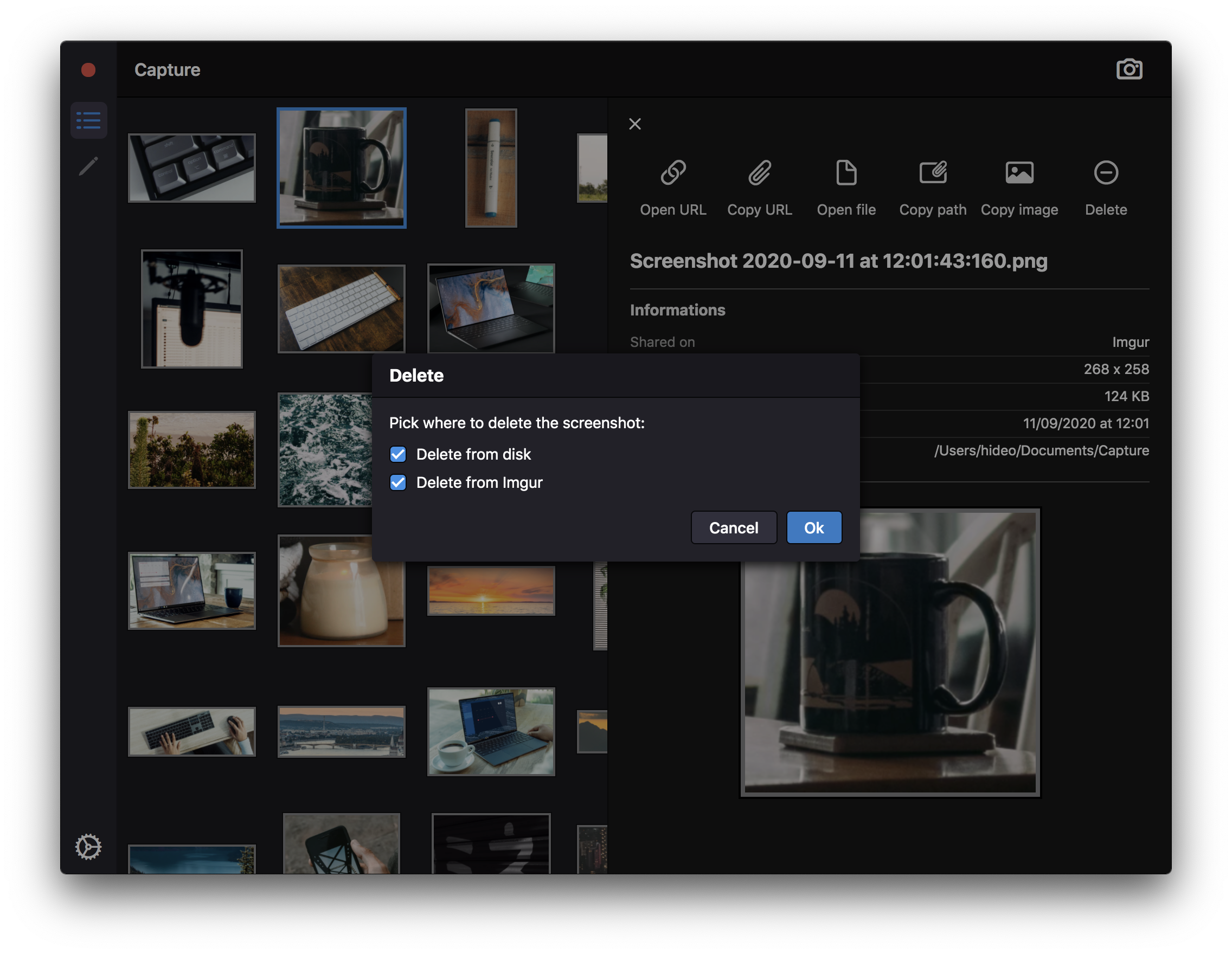Uncheck Delete from disk checkbox

point(397,454)
